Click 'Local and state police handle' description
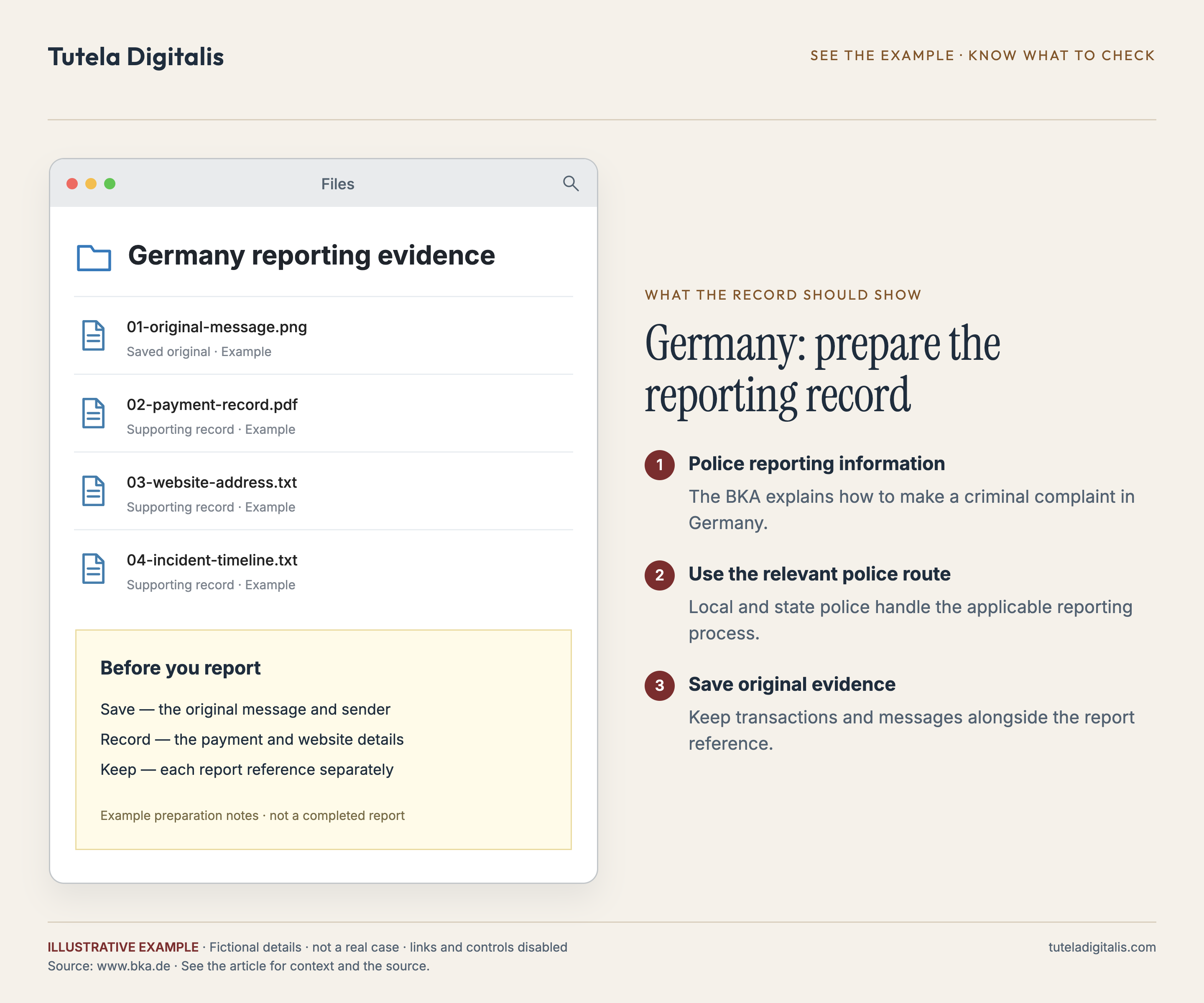 coord(911,620)
